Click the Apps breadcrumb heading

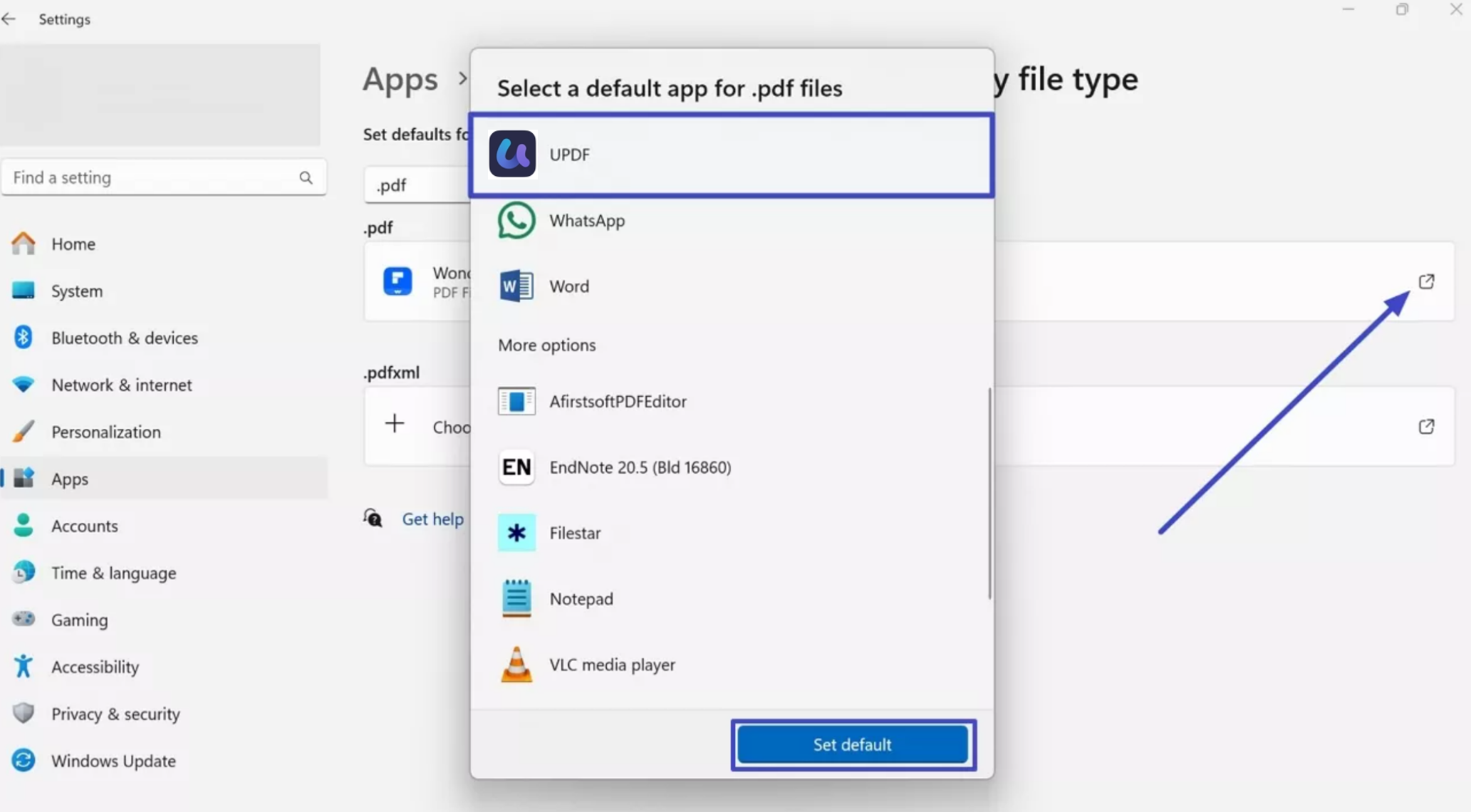(400, 79)
